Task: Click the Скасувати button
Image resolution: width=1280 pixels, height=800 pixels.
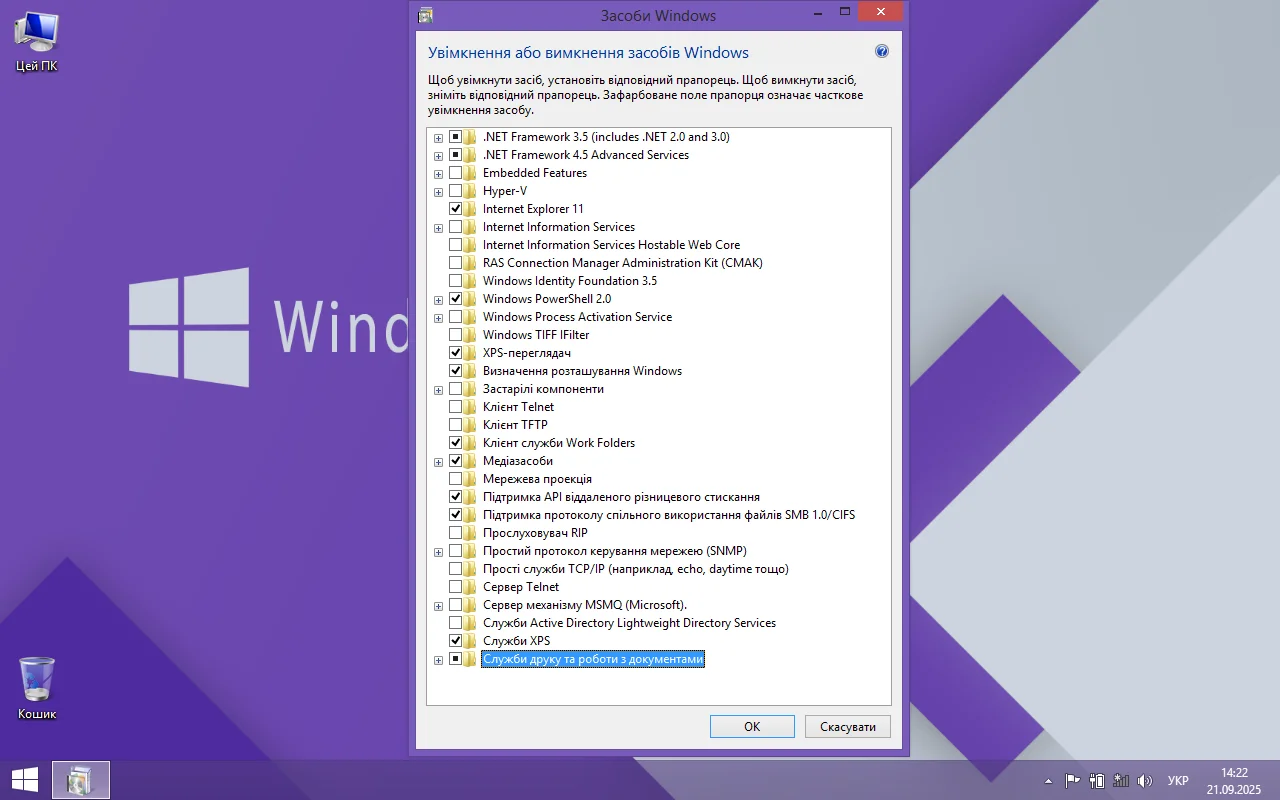Action: click(x=847, y=727)
